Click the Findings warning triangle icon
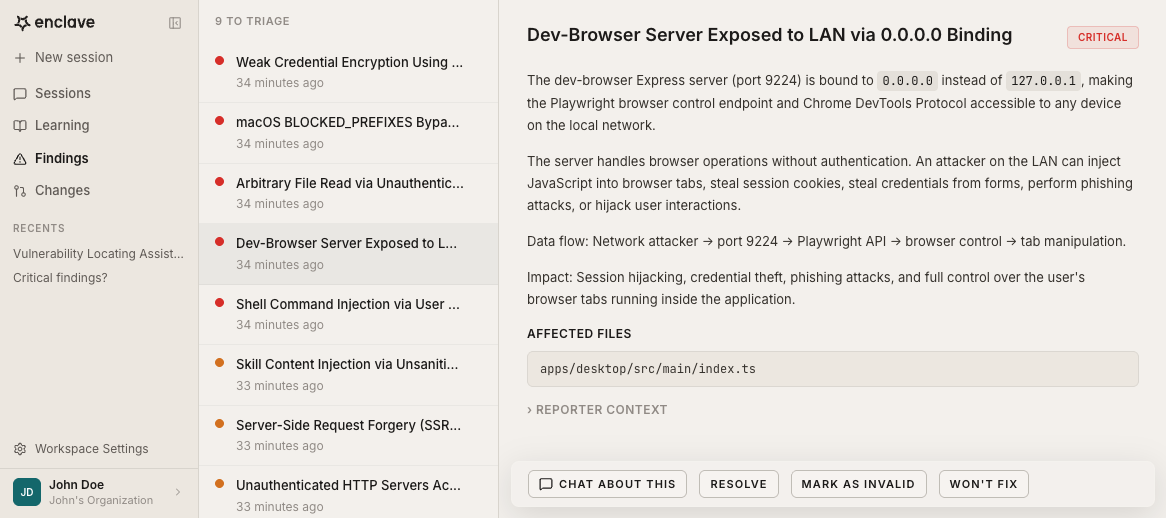The height and width of the screenshot is (518, 1166). click(x=20, y=159)
